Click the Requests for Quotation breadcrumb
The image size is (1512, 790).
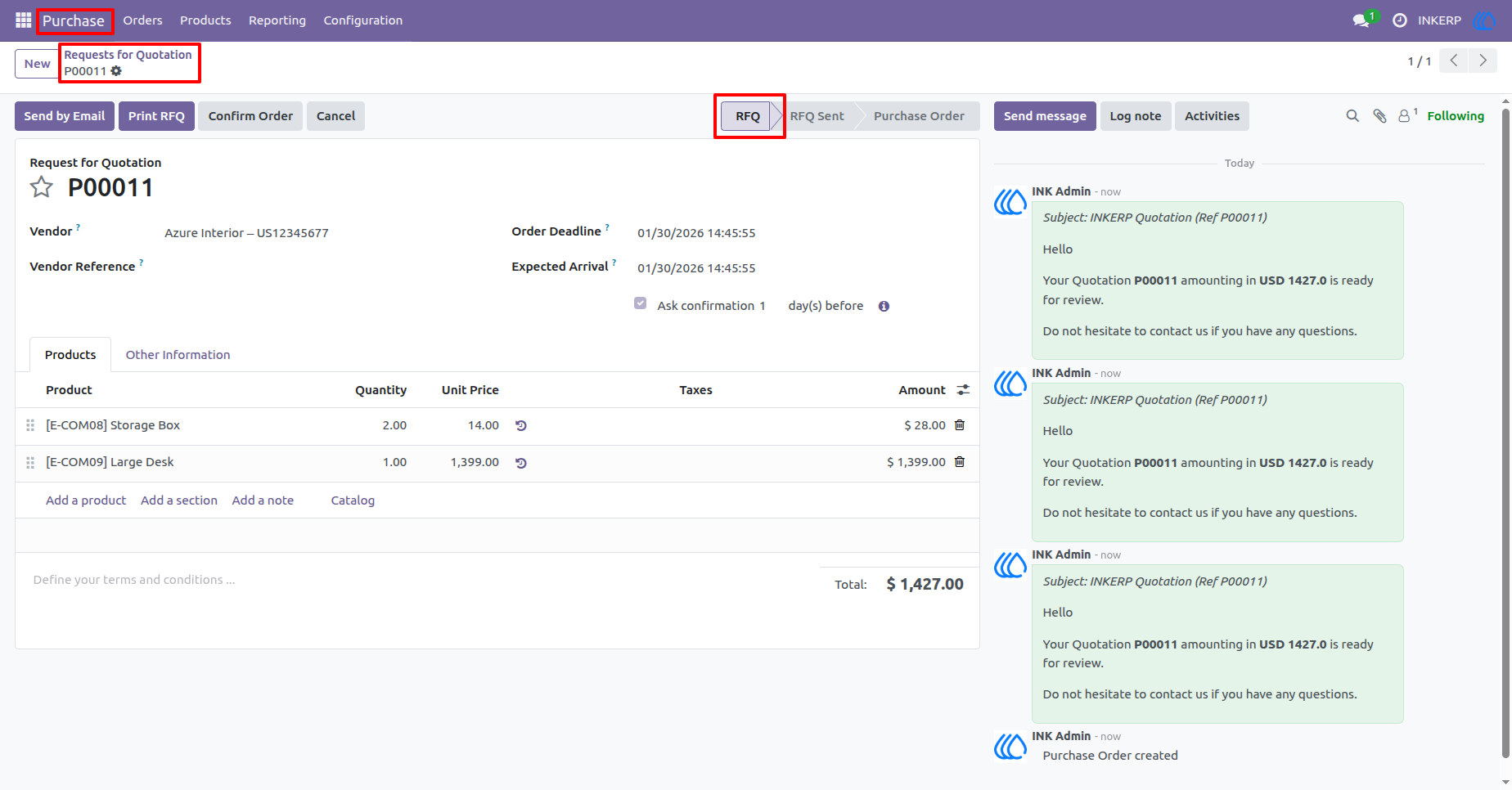point(128,55)
